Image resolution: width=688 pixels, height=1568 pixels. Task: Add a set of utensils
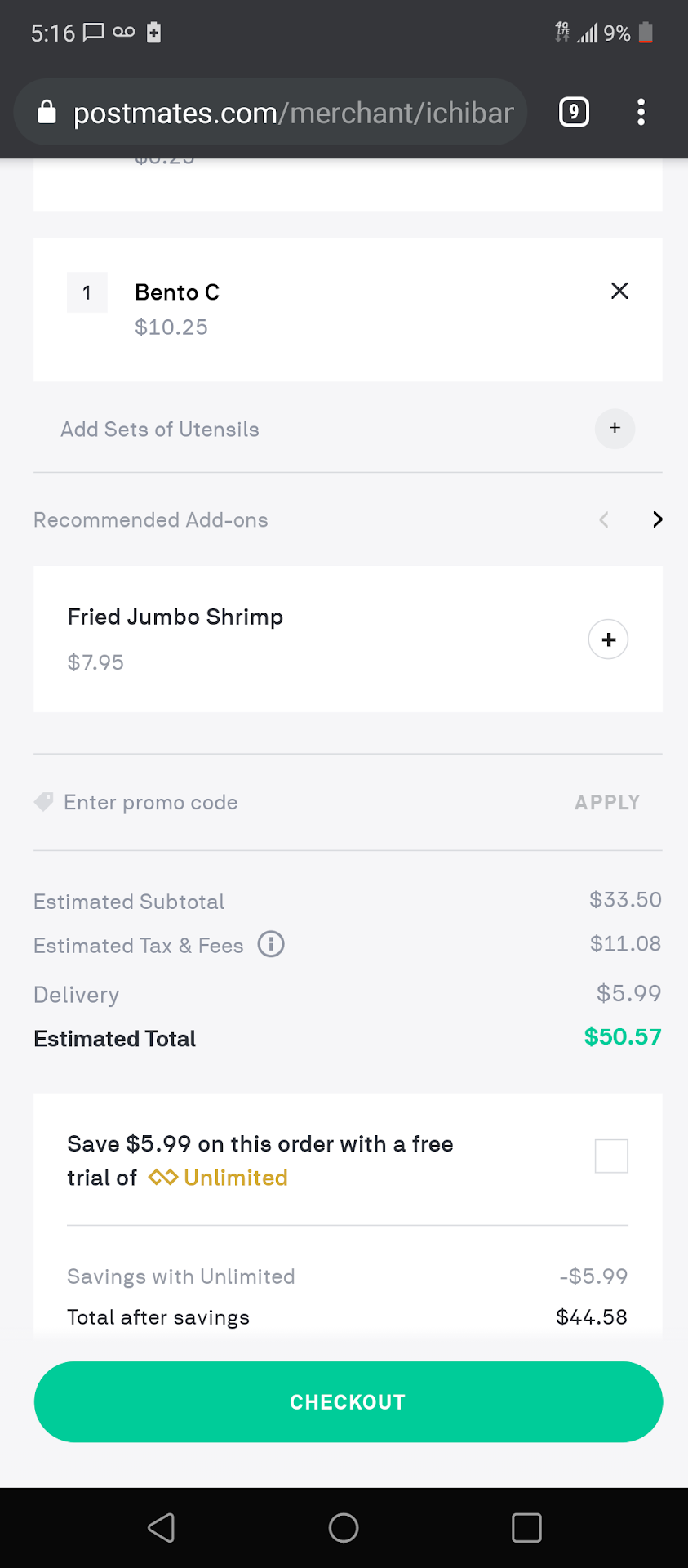615,429
